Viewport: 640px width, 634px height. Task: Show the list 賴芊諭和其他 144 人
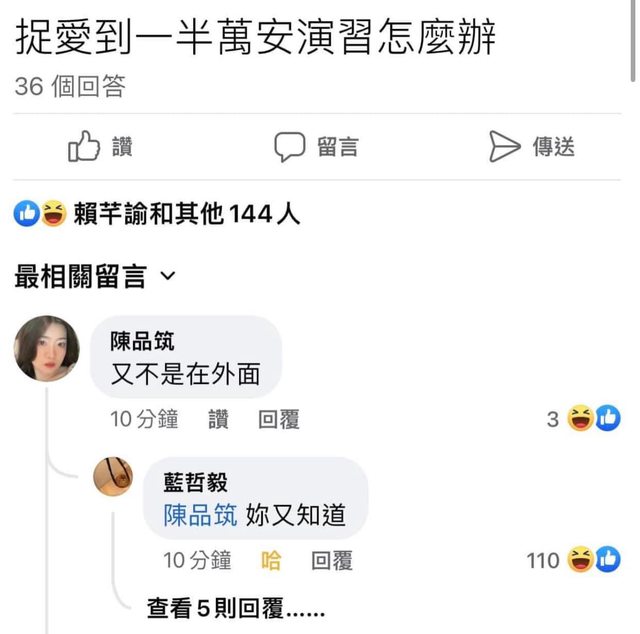coord(187,214)
